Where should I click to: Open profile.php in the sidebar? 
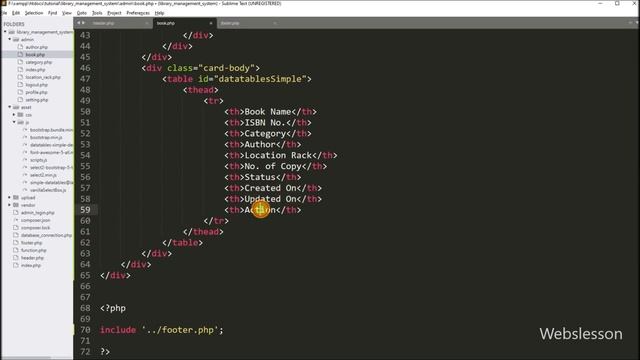[36, 92]
